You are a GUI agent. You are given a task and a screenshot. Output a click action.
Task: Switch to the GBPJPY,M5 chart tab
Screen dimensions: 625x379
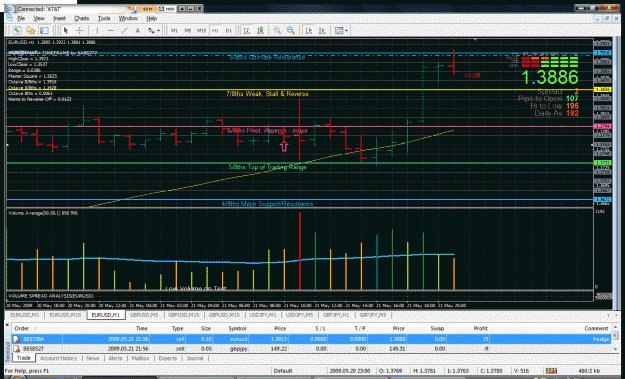click(373, 315)
